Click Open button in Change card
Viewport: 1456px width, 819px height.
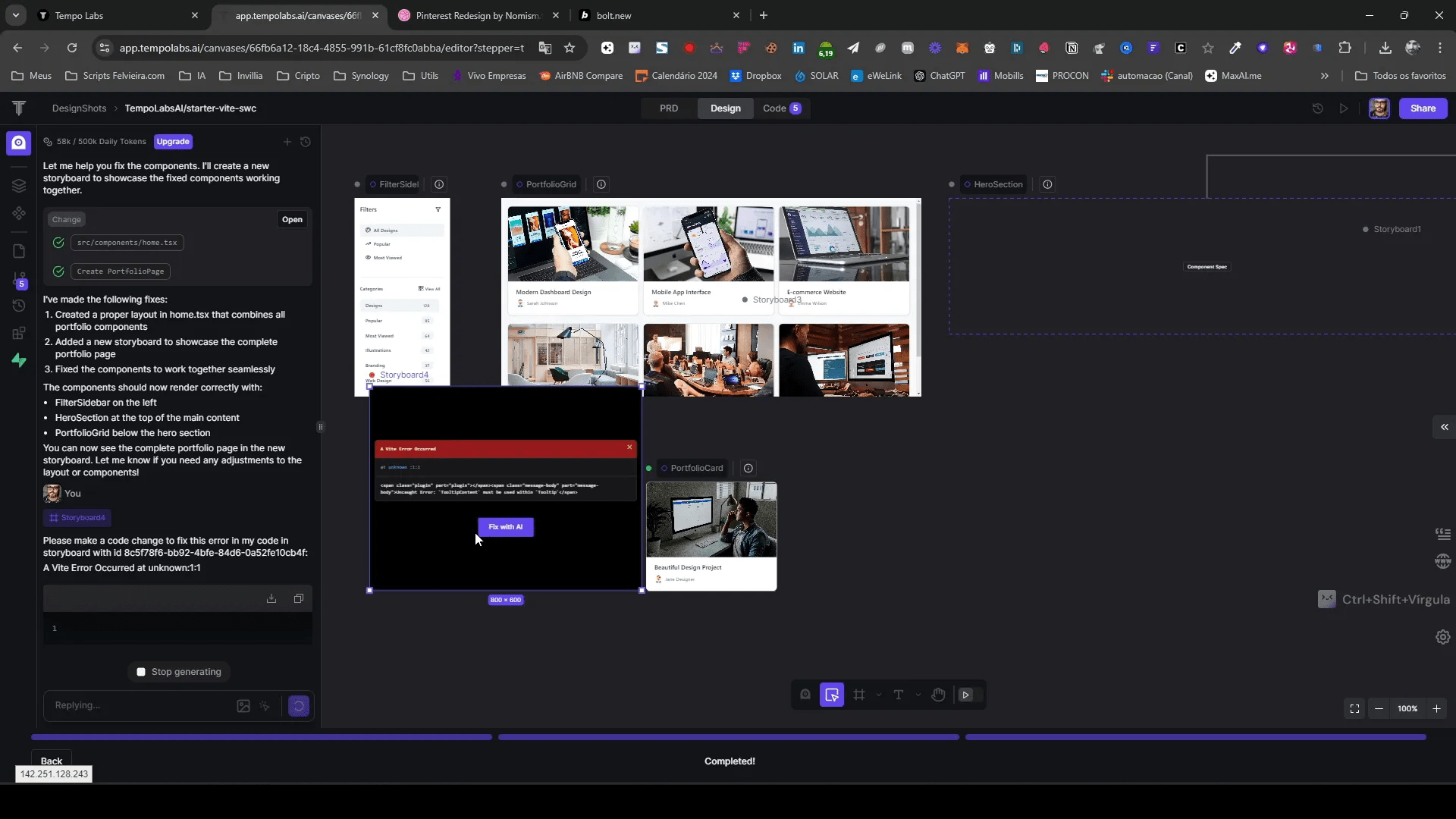click(x=292, y=220)
